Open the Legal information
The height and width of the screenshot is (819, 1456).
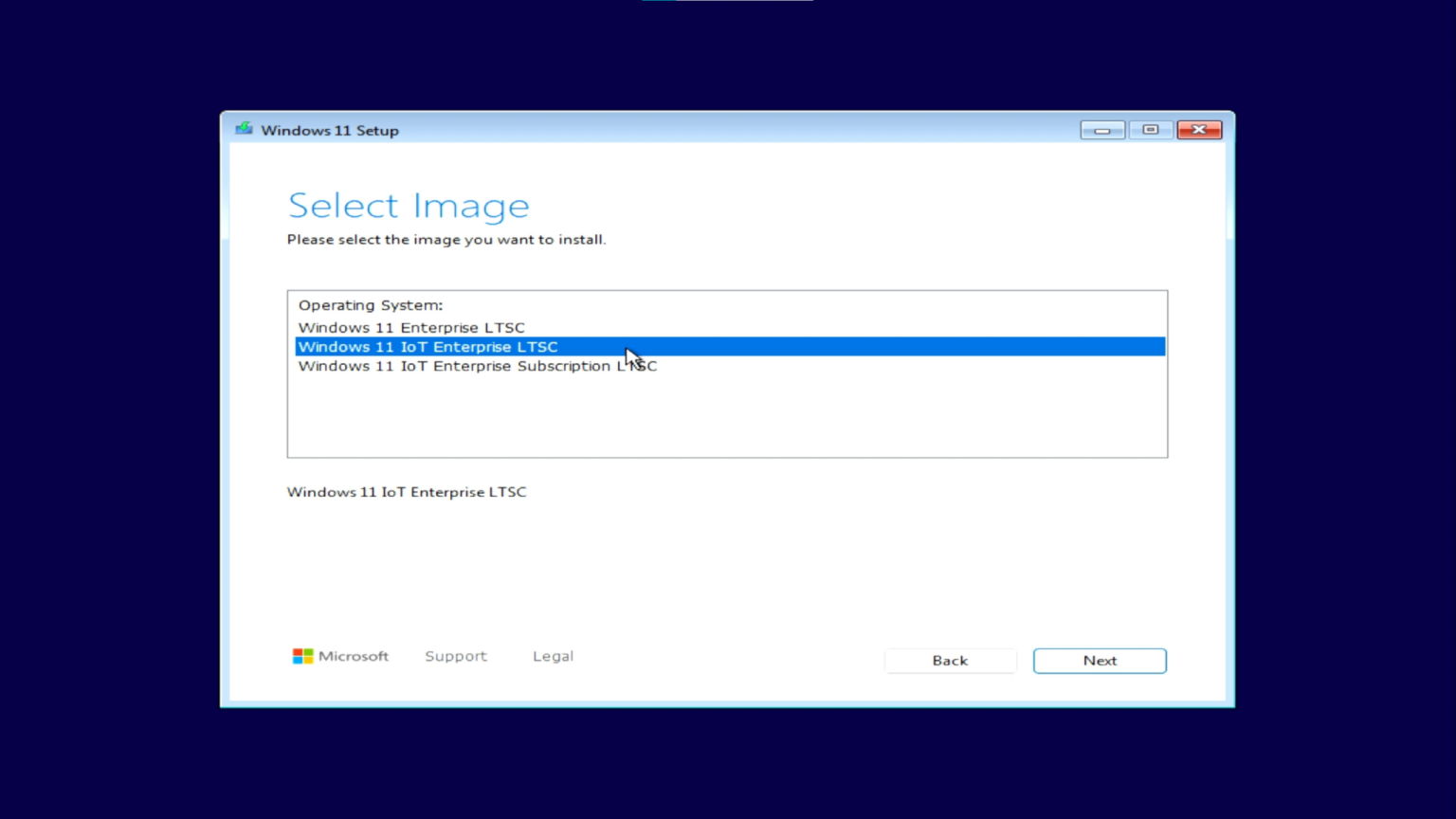[553, 655]
